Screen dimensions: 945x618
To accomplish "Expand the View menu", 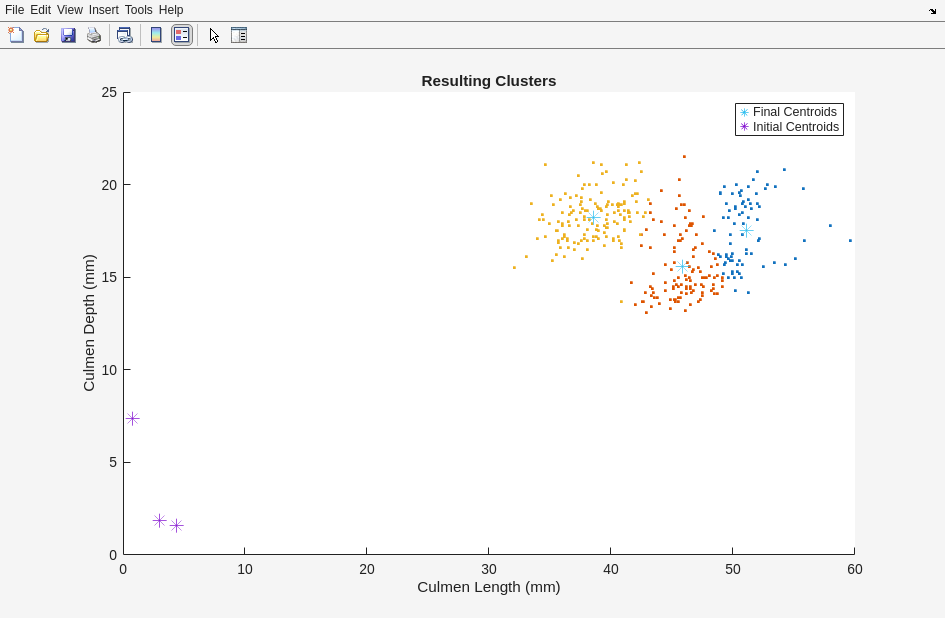I will click(x=70, y=10).
